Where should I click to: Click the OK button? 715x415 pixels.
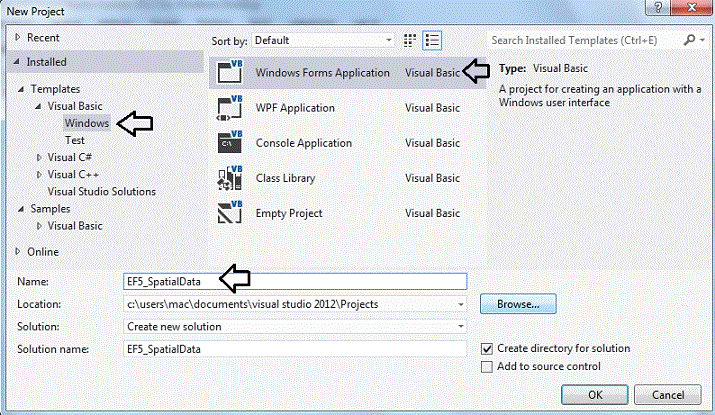[595, 395]
